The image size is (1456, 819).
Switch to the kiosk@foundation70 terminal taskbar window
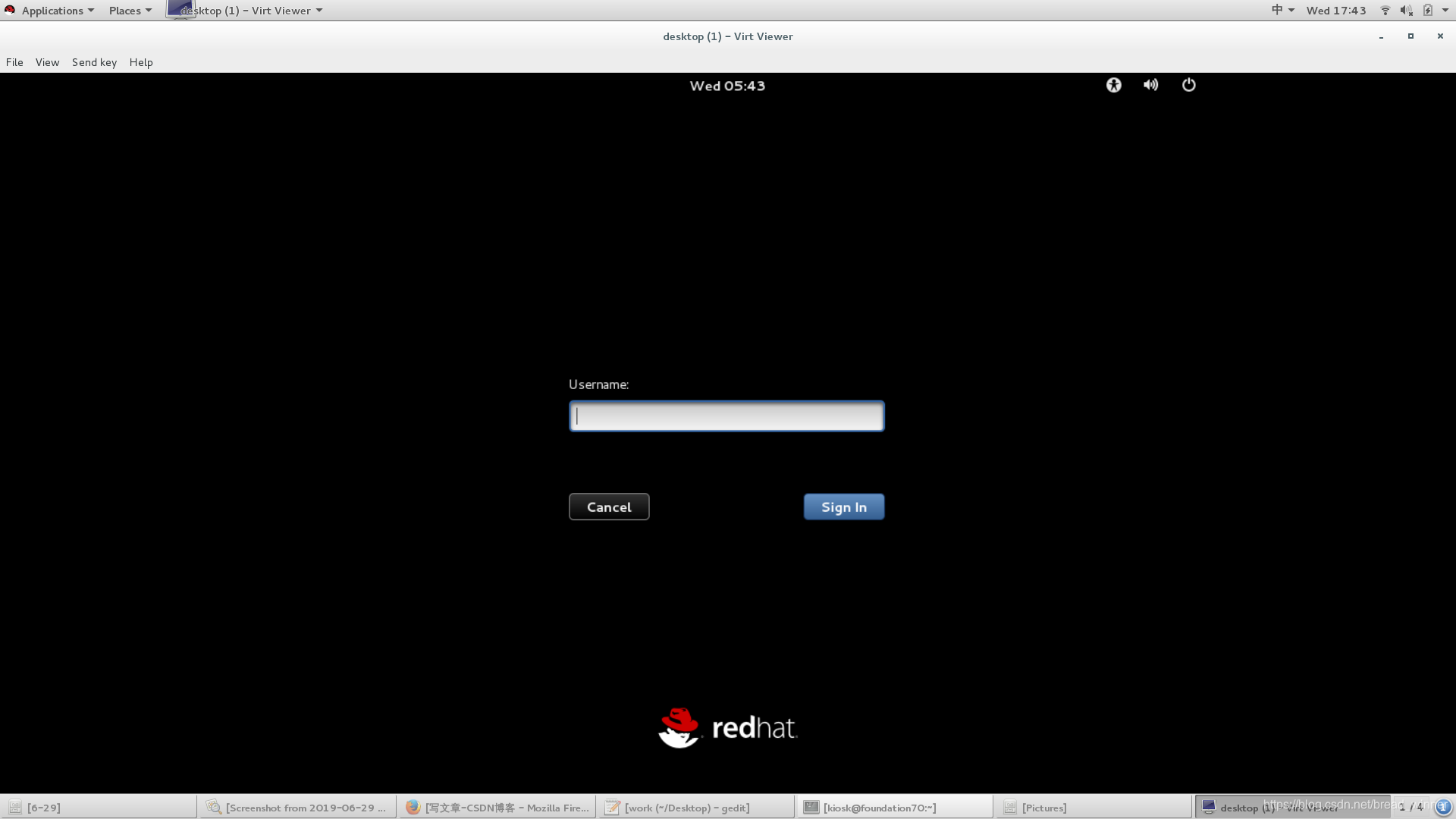tap(894, 807)
